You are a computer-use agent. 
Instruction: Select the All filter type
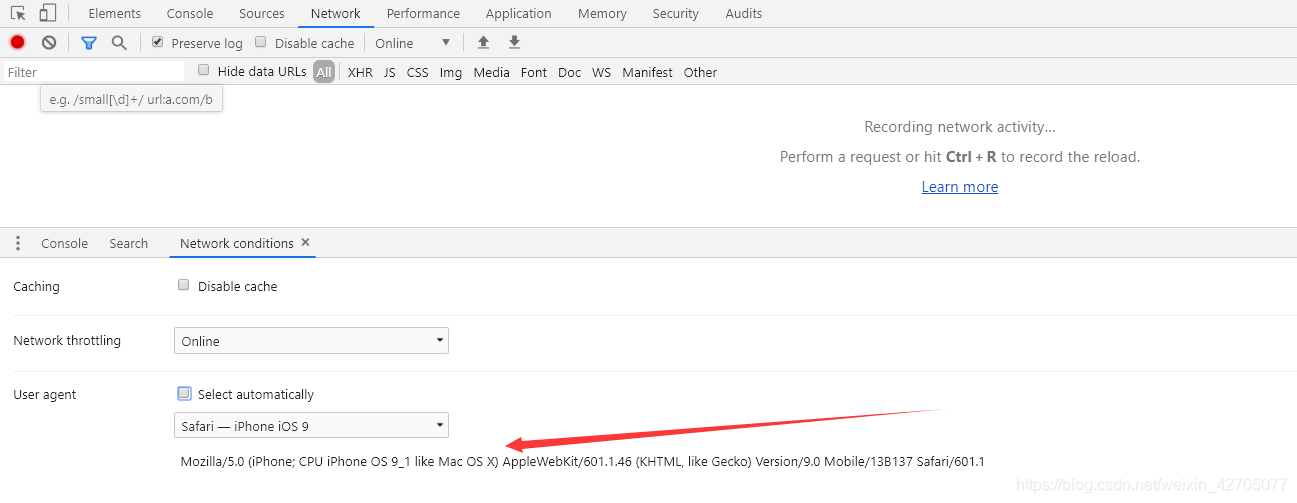[324, 72]
